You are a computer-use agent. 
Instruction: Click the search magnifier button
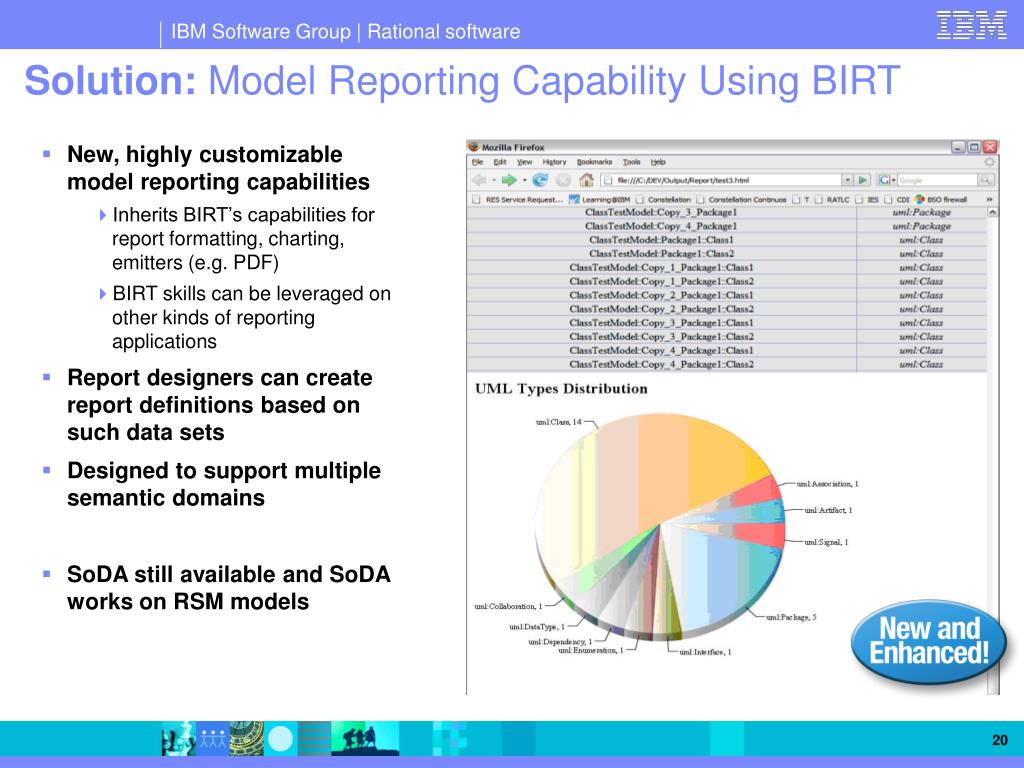click(985, 180)
